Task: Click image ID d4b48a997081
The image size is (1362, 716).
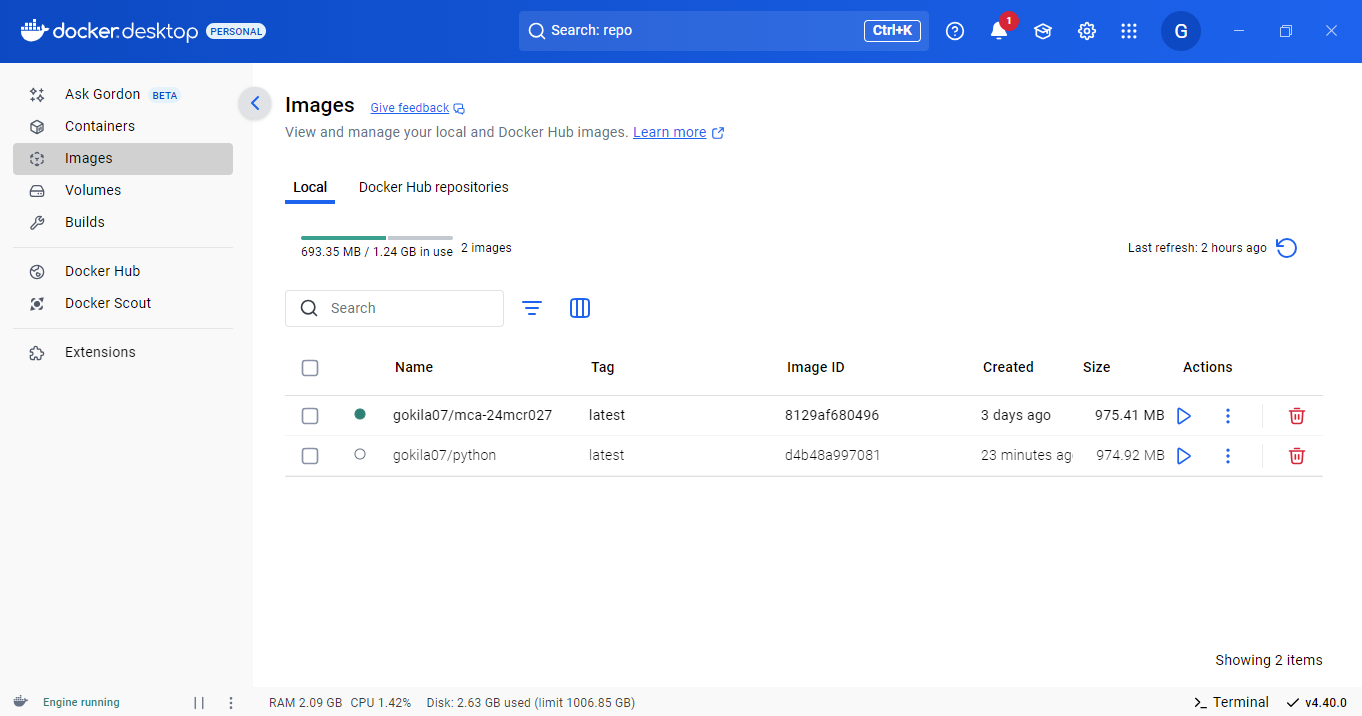Action: tap(832, 455)
